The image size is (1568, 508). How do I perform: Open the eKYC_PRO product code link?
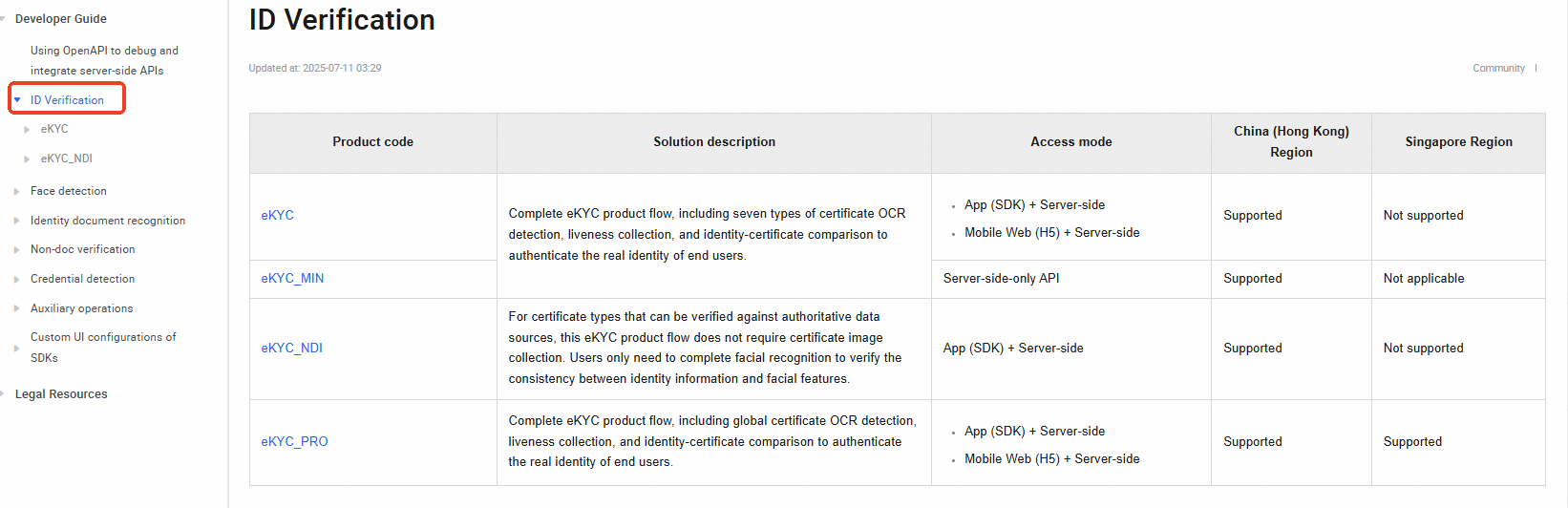tap(294, 442)
